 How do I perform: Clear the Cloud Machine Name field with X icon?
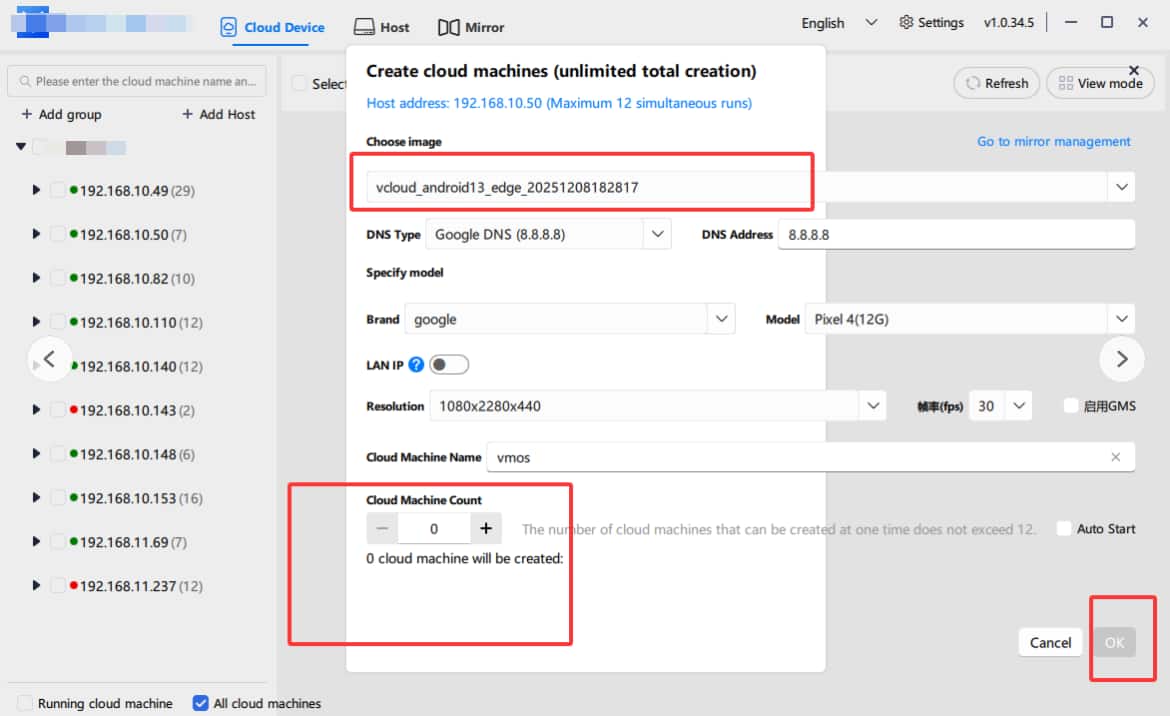pyautogui.click(x=1115, y=457)
